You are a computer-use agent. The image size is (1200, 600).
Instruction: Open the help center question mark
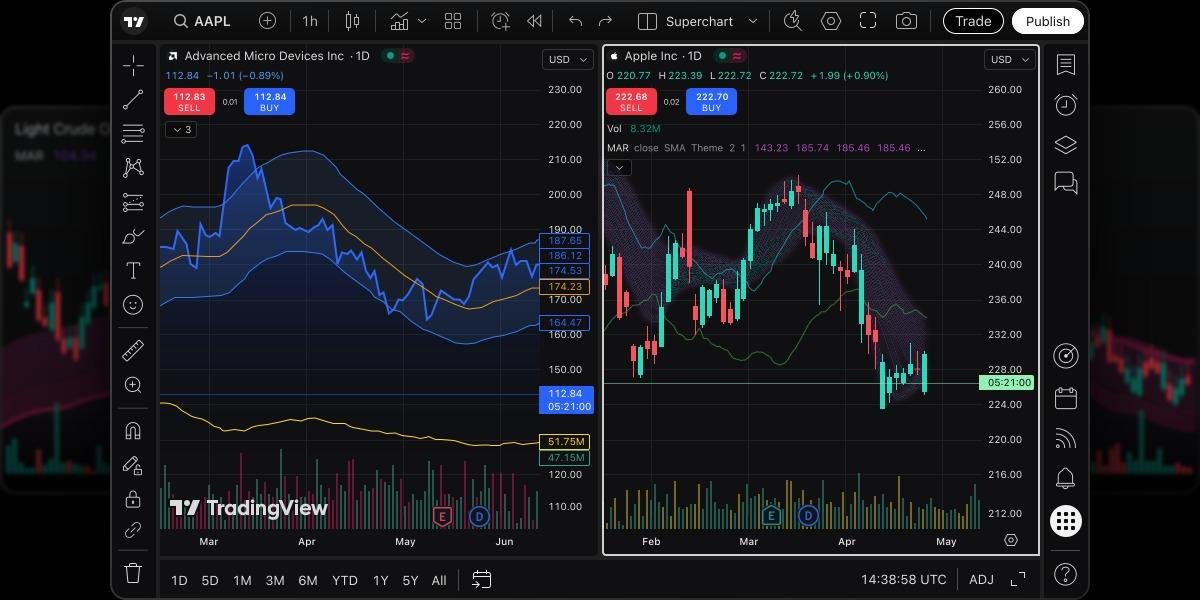1065,574
